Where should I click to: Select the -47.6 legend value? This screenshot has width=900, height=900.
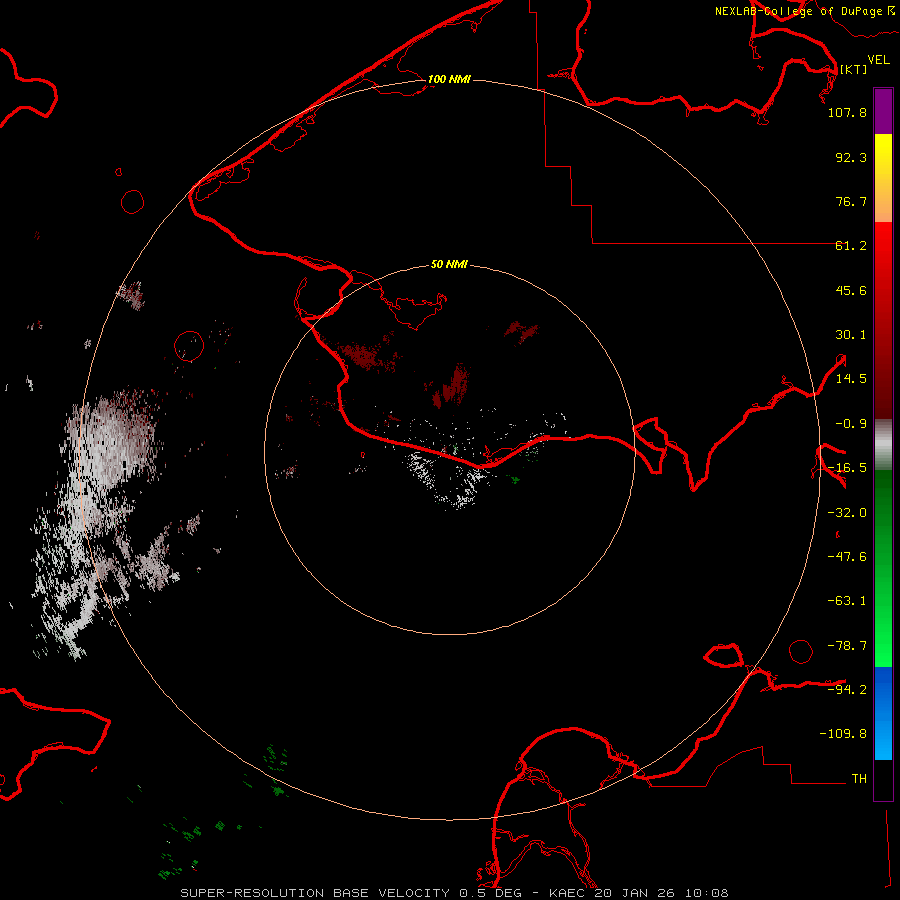(847, 557)
